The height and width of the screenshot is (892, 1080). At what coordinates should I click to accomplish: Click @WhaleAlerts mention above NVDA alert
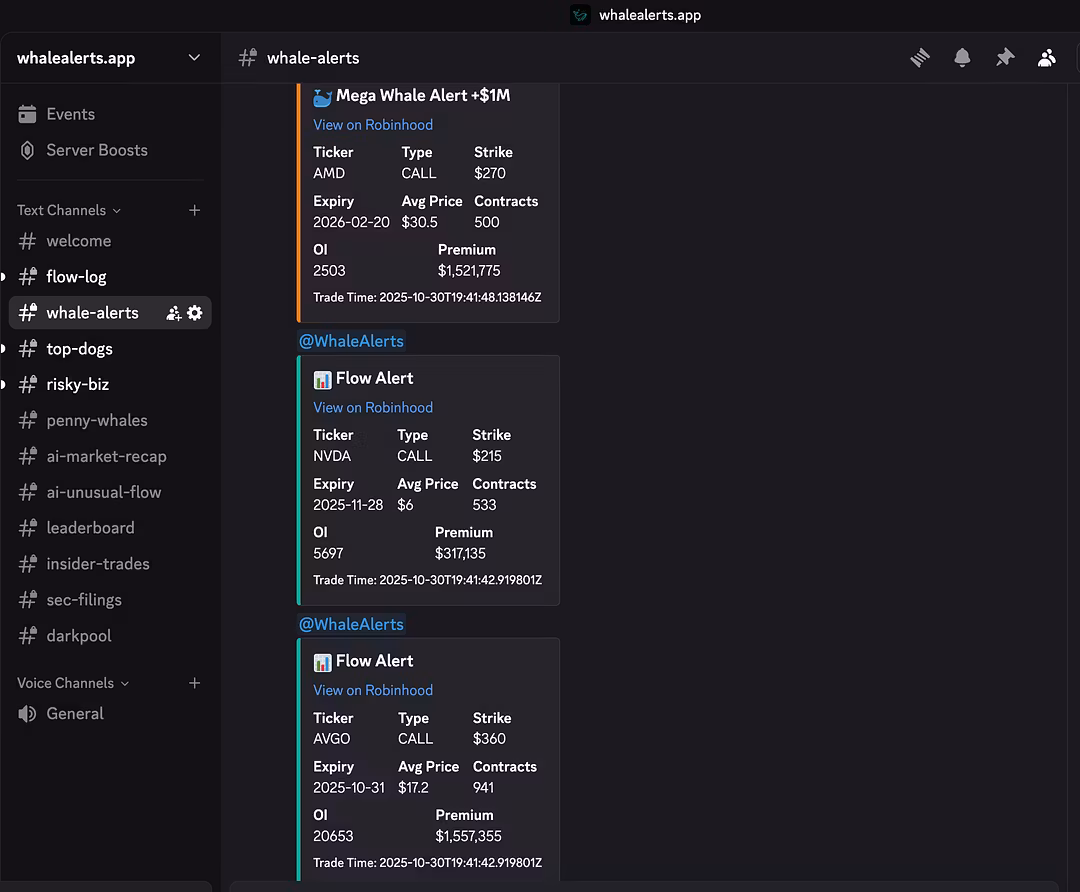tap(351, 341)
